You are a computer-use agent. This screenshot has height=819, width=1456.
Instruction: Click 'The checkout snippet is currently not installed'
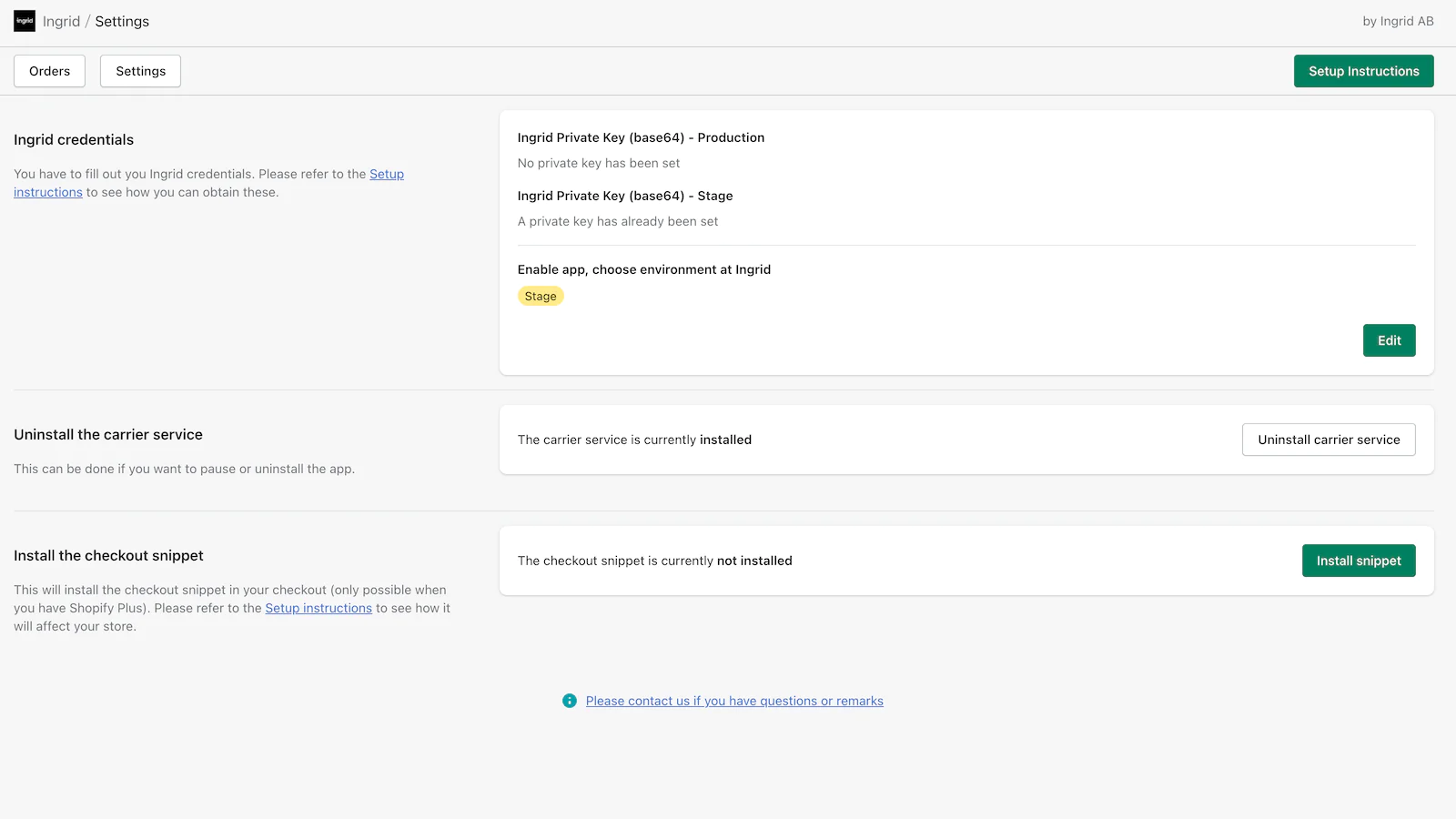click(x=654, y=561)
